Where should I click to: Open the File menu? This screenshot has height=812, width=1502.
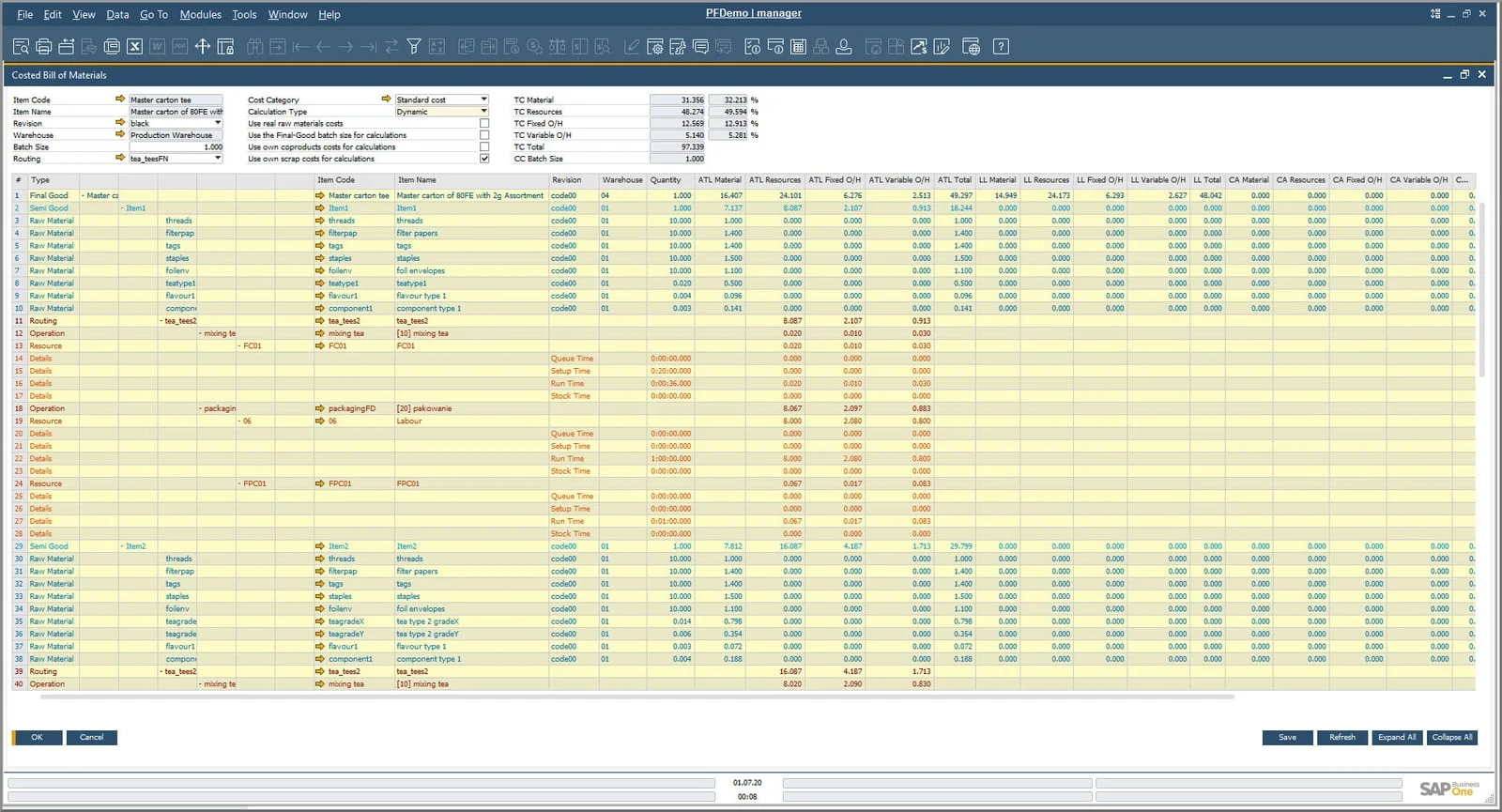point(24,14)
